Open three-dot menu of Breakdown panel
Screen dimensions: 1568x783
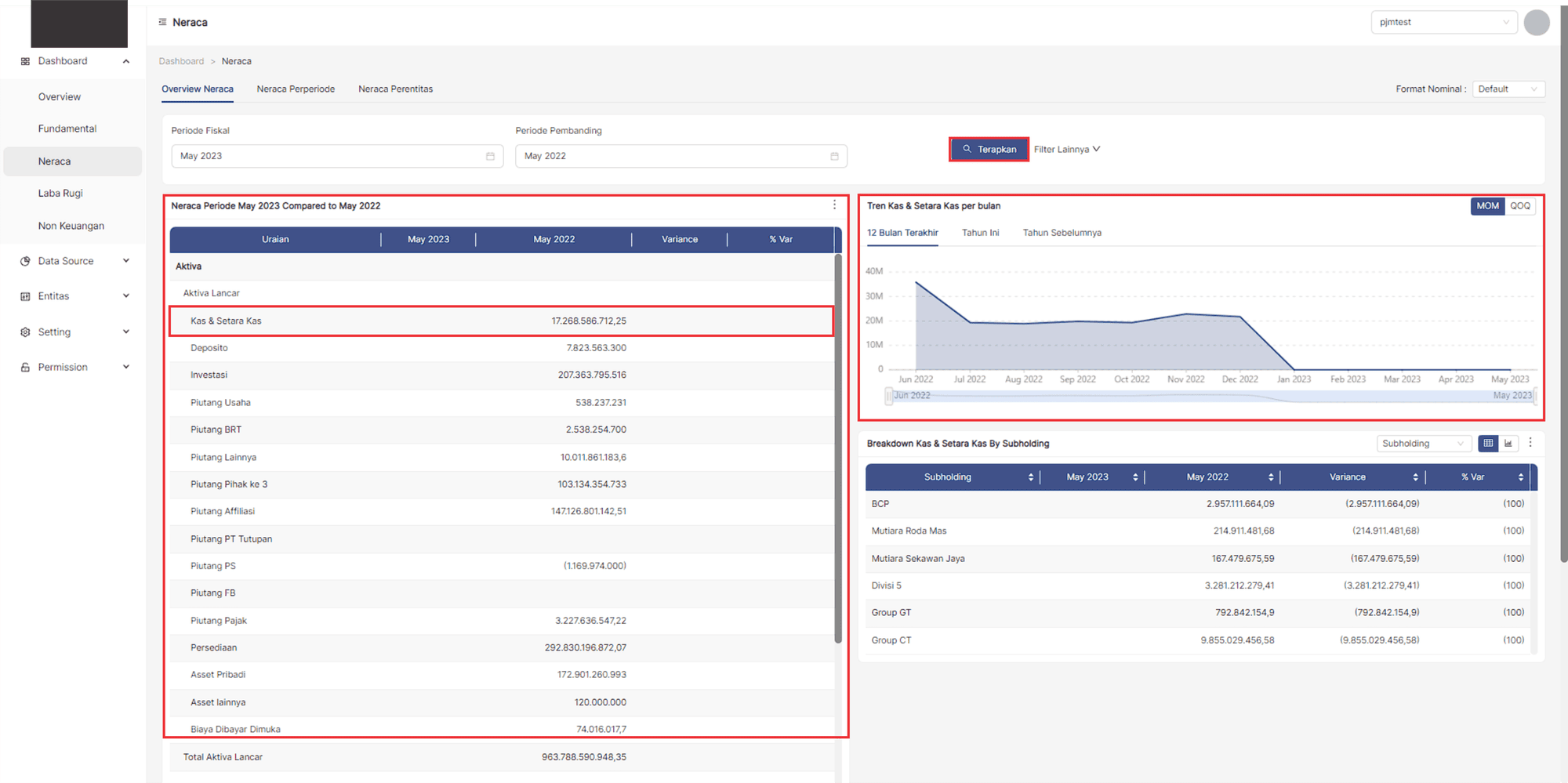click(x=1530, y=443)
